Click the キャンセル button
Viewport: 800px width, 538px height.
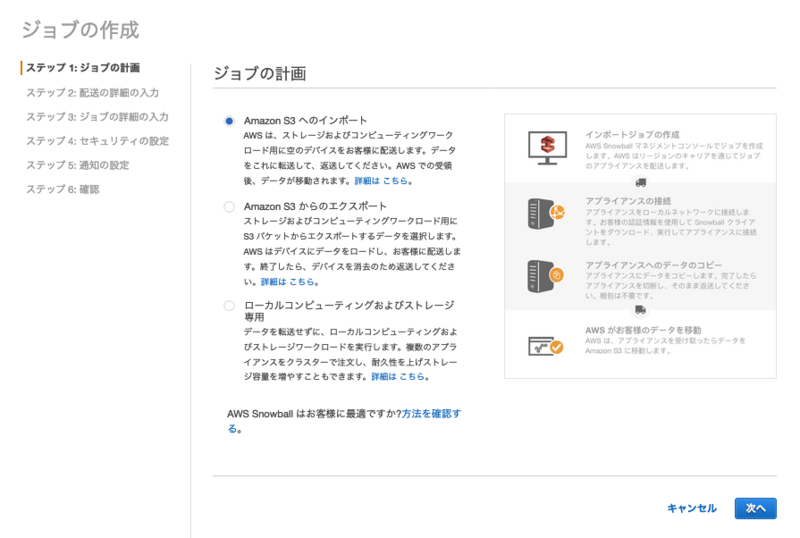click(x=692, y=508)
